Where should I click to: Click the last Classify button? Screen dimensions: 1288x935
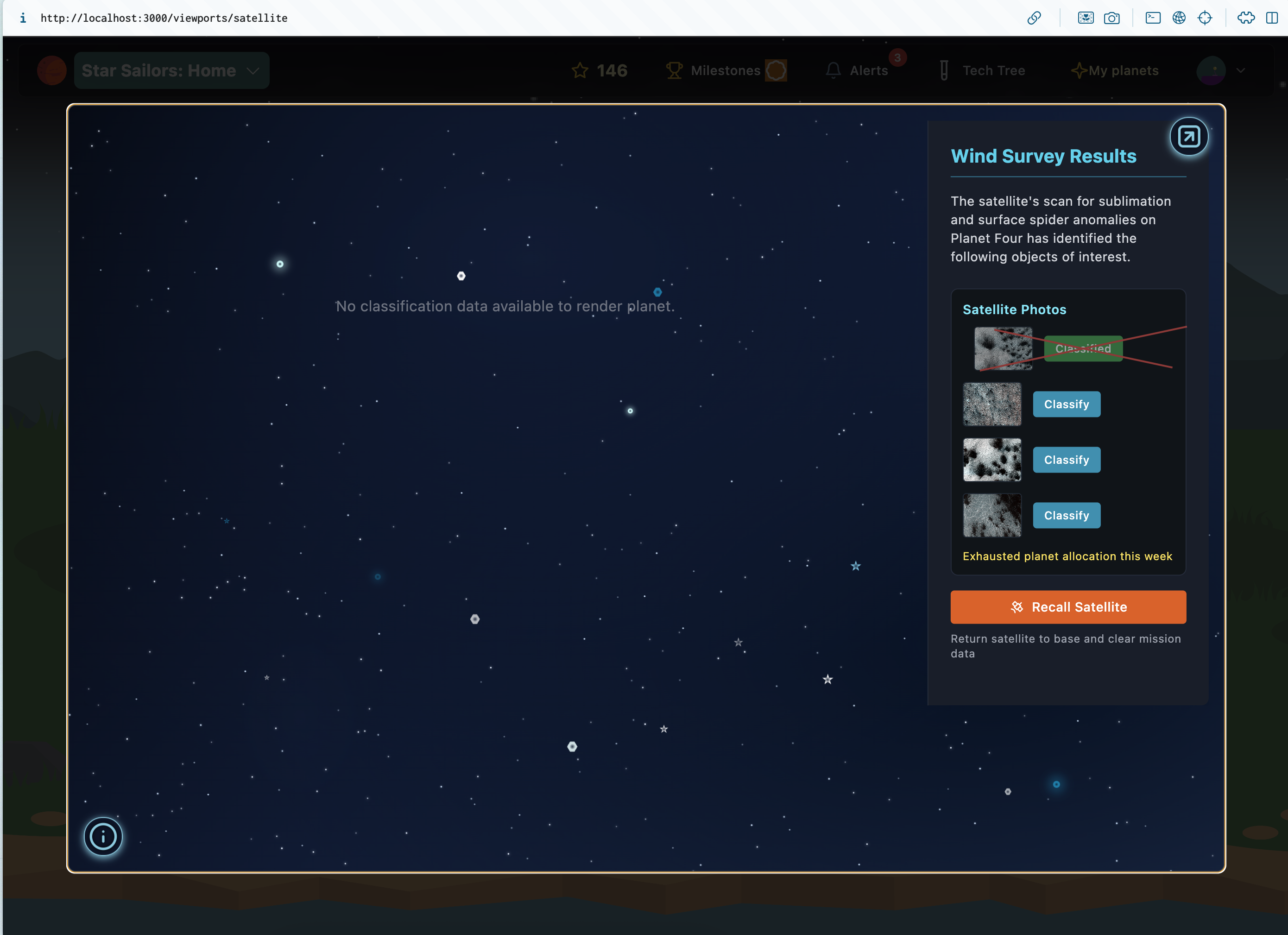click(1066, 515)
